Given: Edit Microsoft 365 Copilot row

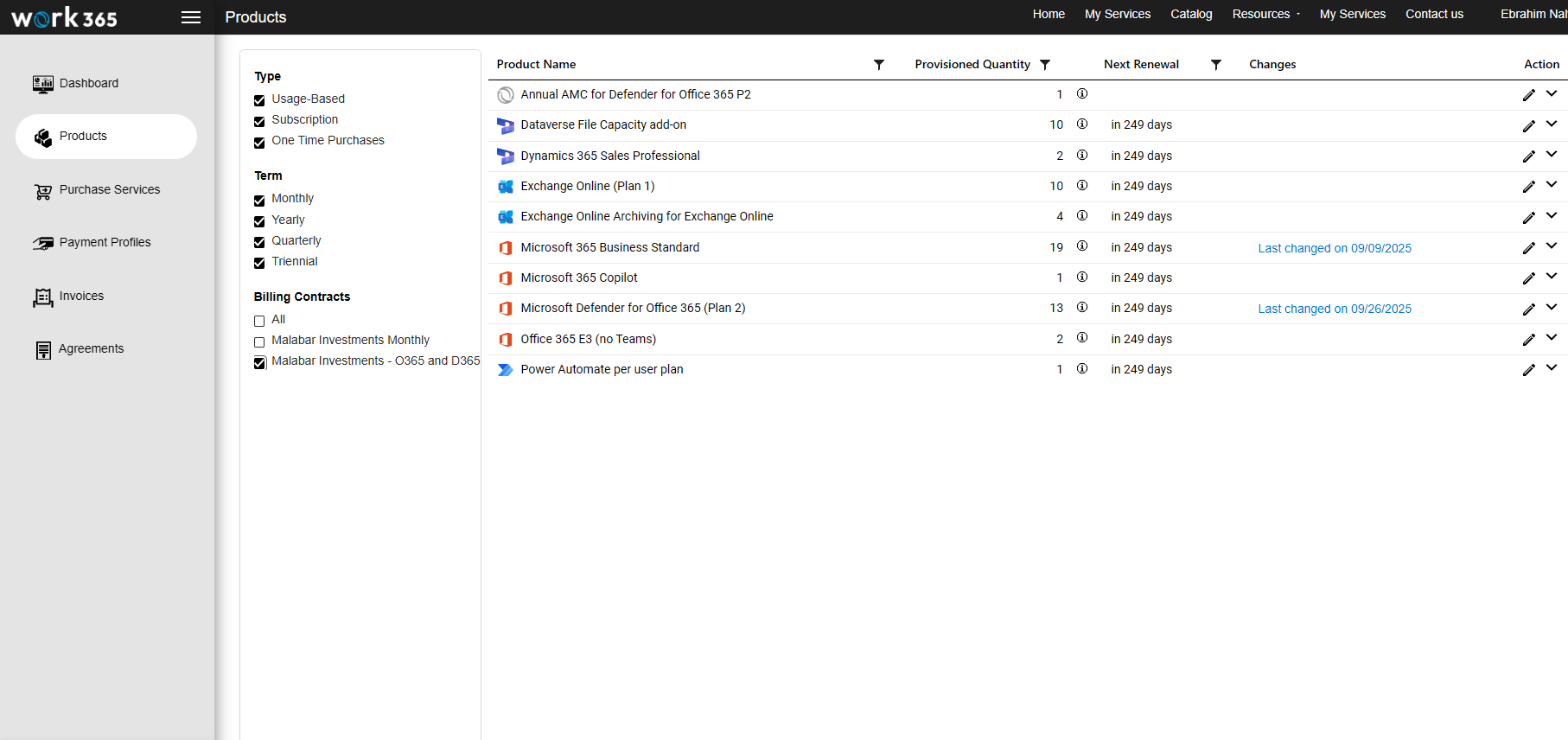Looking at the screenshot, I should click(1529, 278).
